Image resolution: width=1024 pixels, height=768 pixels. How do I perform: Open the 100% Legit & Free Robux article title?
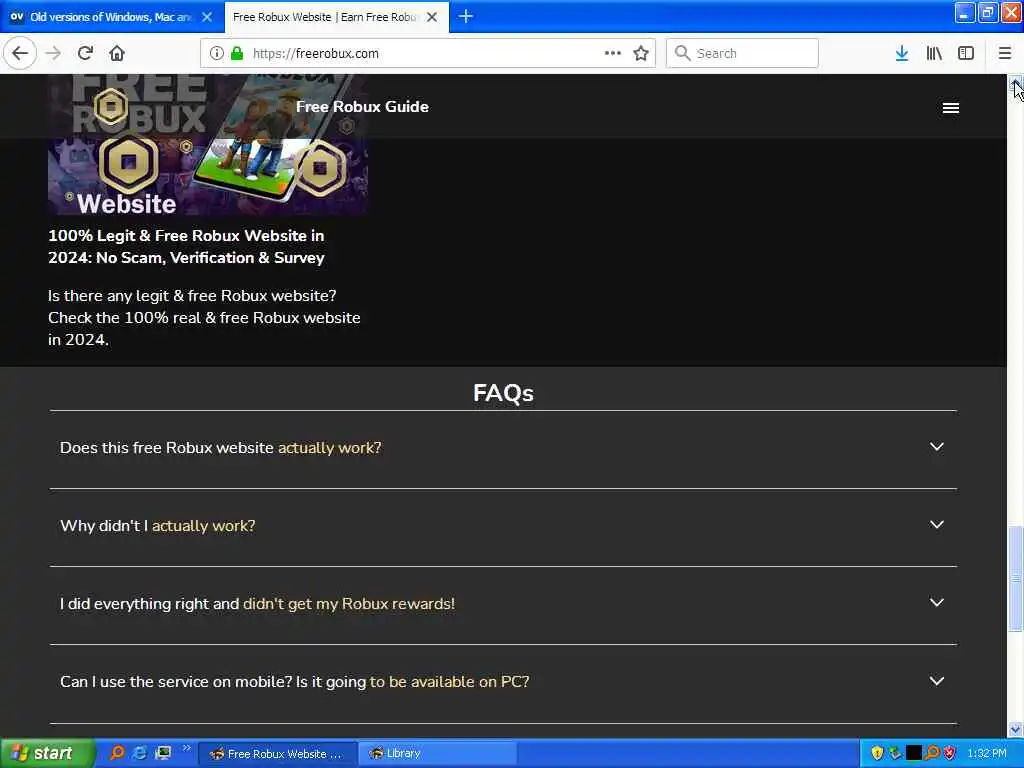click(186, 246)
